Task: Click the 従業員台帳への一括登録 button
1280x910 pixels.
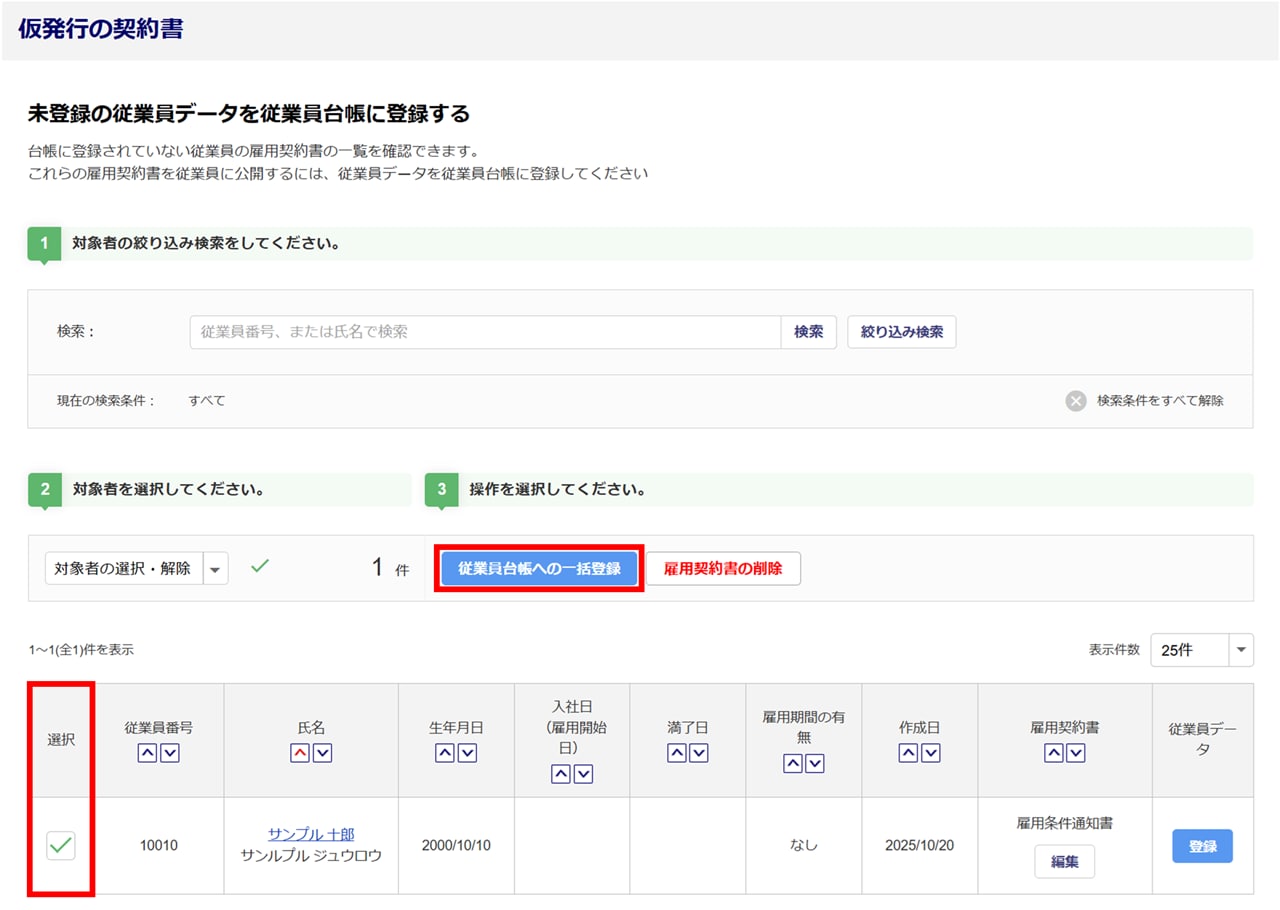Action: click(539, 568)
